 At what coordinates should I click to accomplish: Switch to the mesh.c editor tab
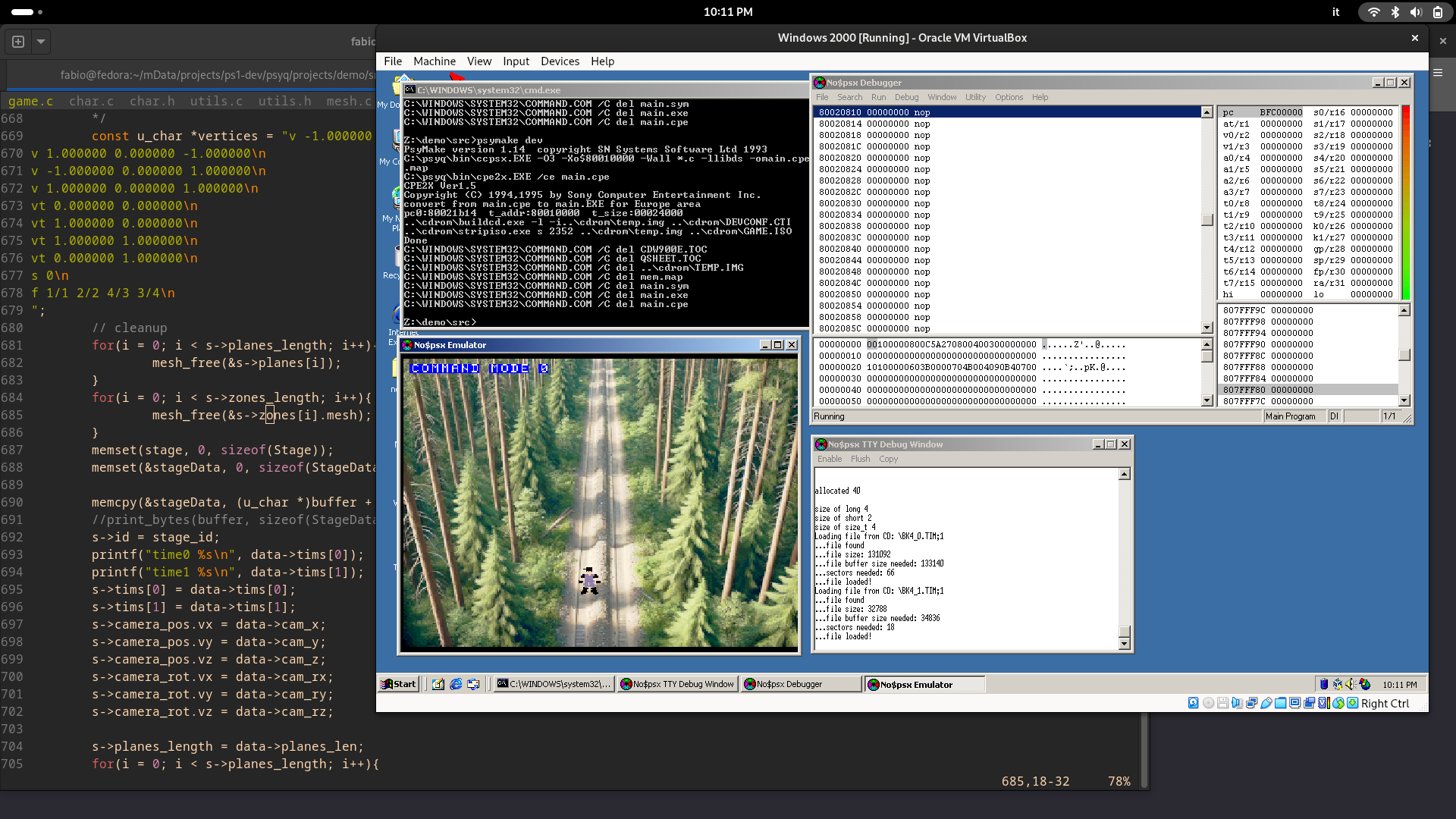(x=349, y=101)
